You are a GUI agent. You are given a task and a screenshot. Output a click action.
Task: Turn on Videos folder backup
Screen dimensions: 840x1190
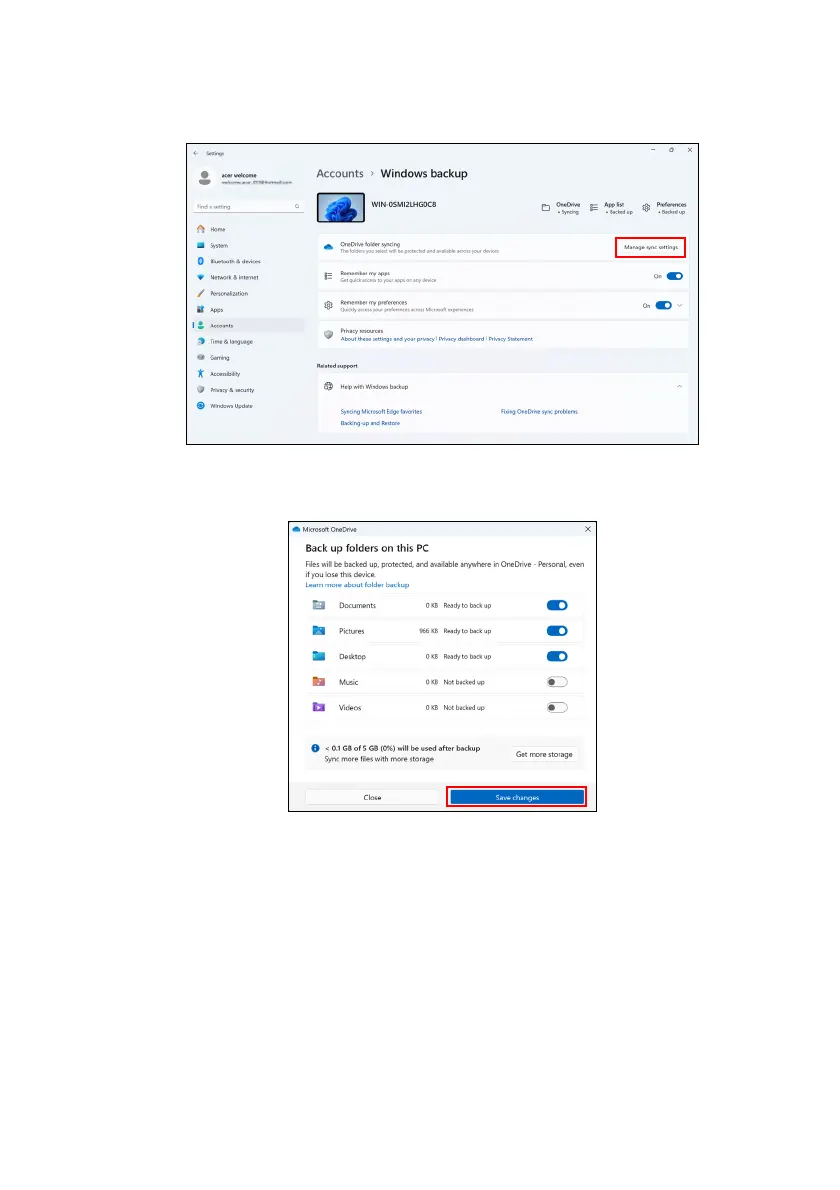[557, 707]
